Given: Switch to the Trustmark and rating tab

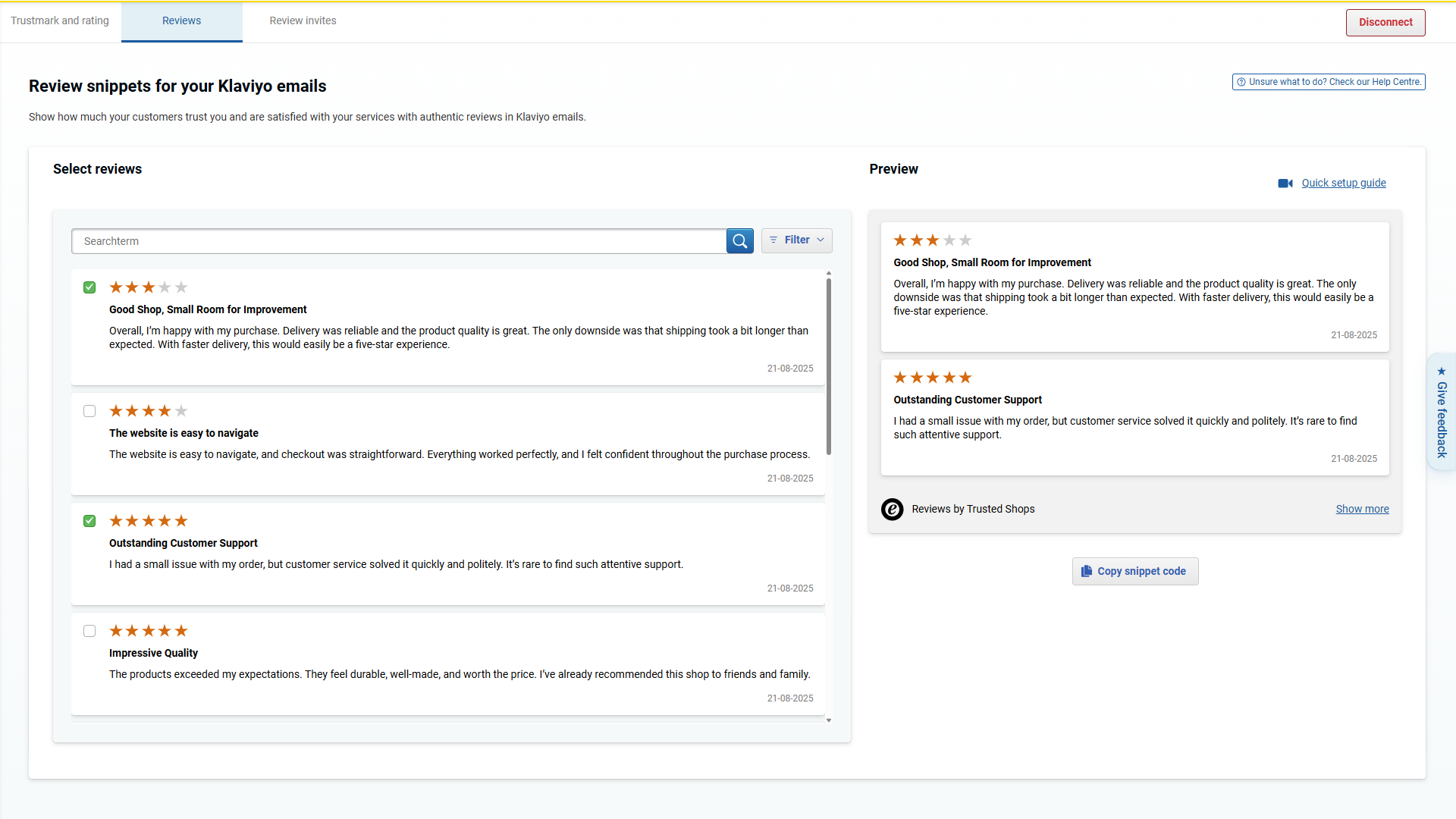Looking at the screenshot, I should pyautogui.click(x=60, y=20).
